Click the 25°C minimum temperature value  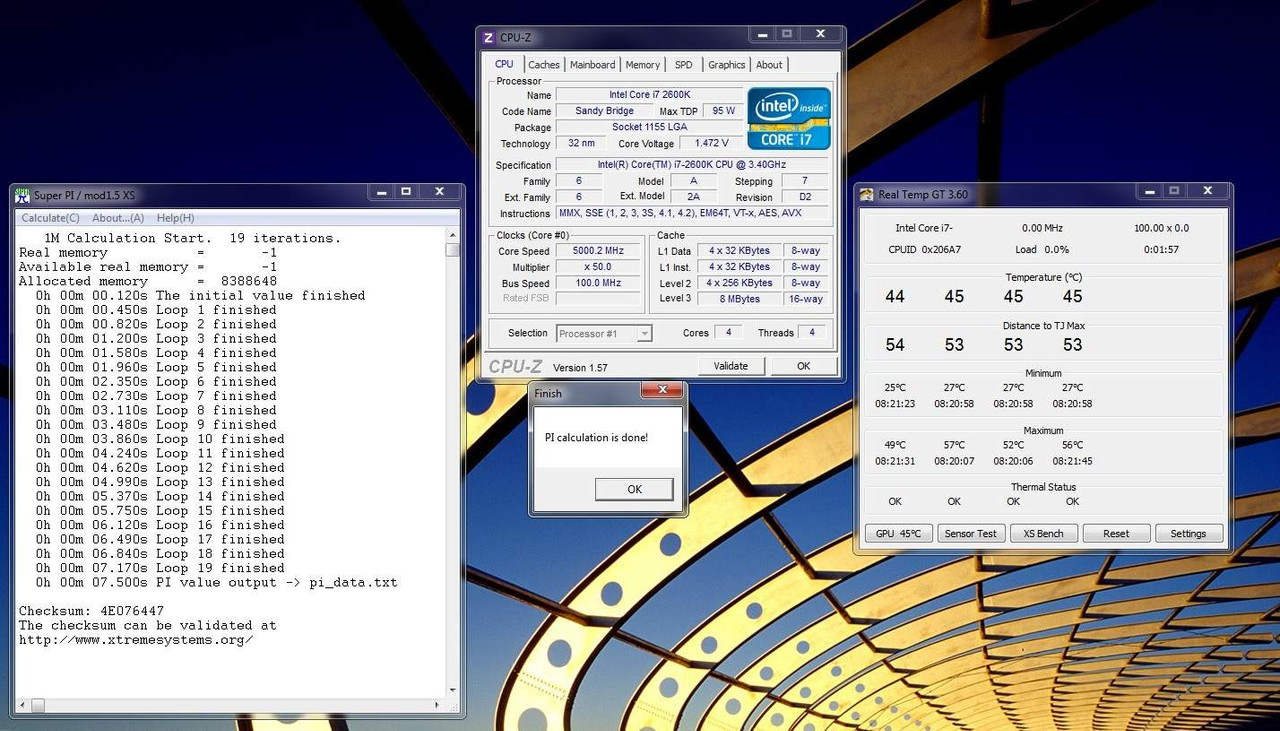(895, 388)
